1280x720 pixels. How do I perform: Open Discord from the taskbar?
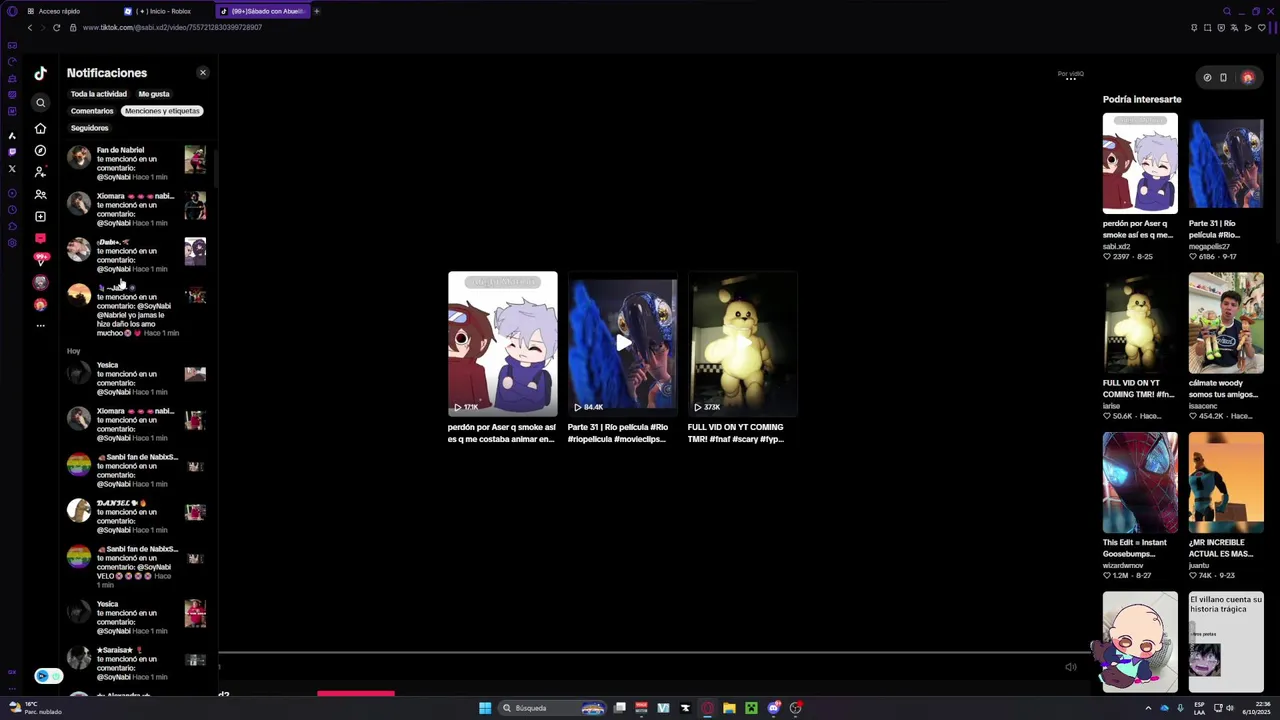[x=773, y=708]
